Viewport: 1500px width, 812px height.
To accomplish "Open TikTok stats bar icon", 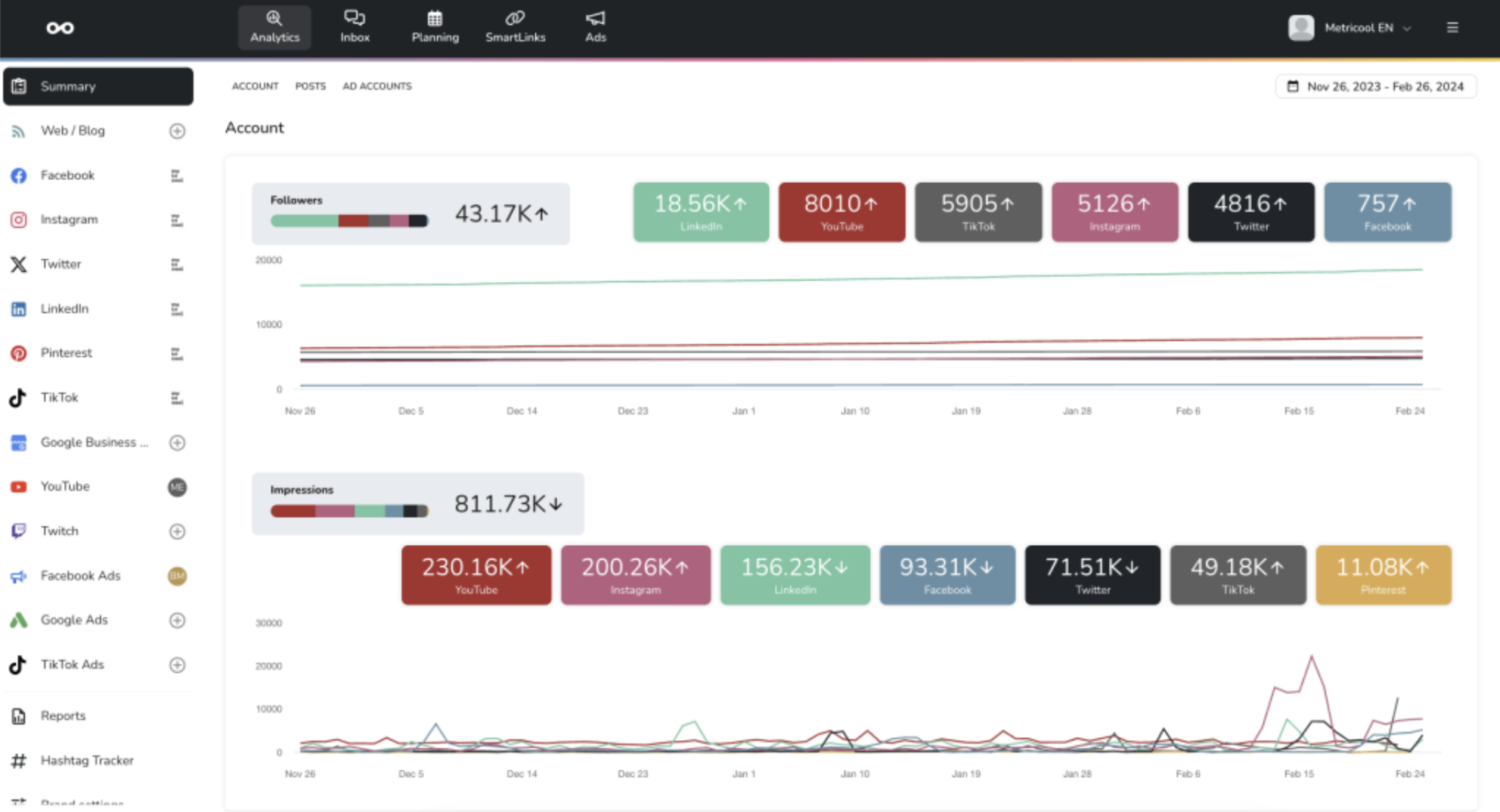I will coord(177,398).
